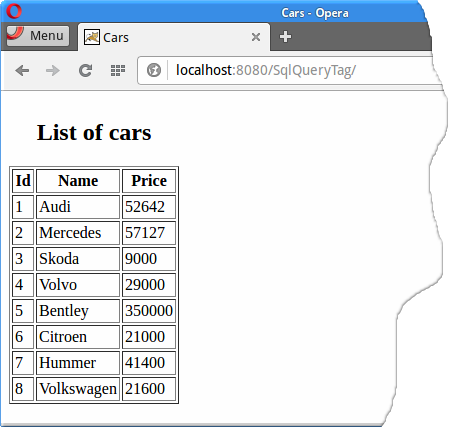The image size is (449, 427).
Task: Select the Bentley table cell
Action: coord(78,311)
